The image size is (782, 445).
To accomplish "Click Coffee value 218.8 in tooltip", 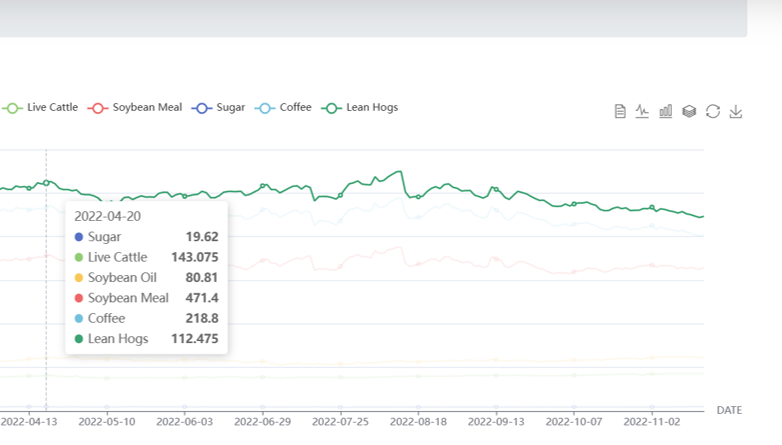I will click(x=202, y=319).
